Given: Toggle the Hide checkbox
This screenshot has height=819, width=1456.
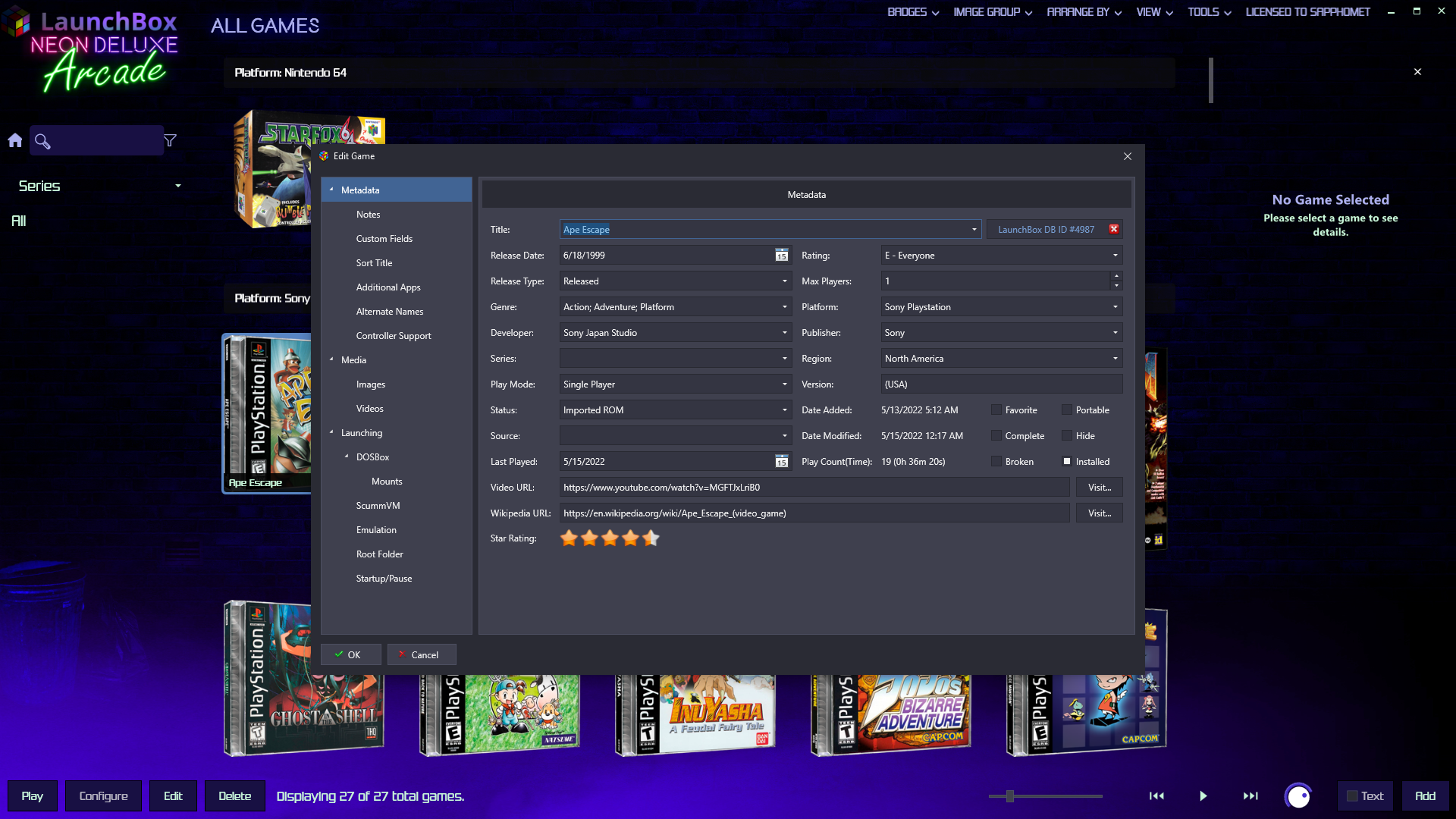Looking at the screenshot, I should 1067,436.
